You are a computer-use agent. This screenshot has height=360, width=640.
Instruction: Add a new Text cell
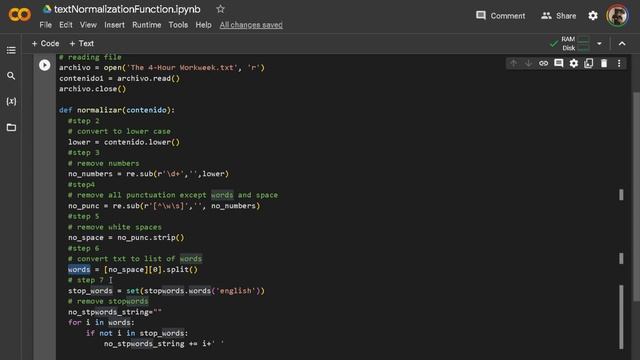(x=82, y=43)
